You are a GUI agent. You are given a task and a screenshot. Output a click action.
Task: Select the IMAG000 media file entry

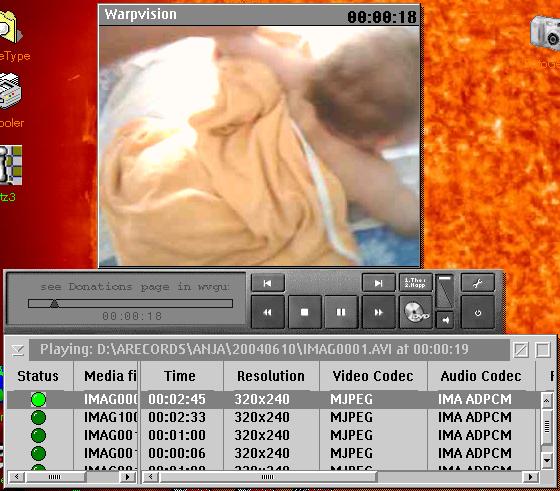pyautogui.click(x=111, y=399)
